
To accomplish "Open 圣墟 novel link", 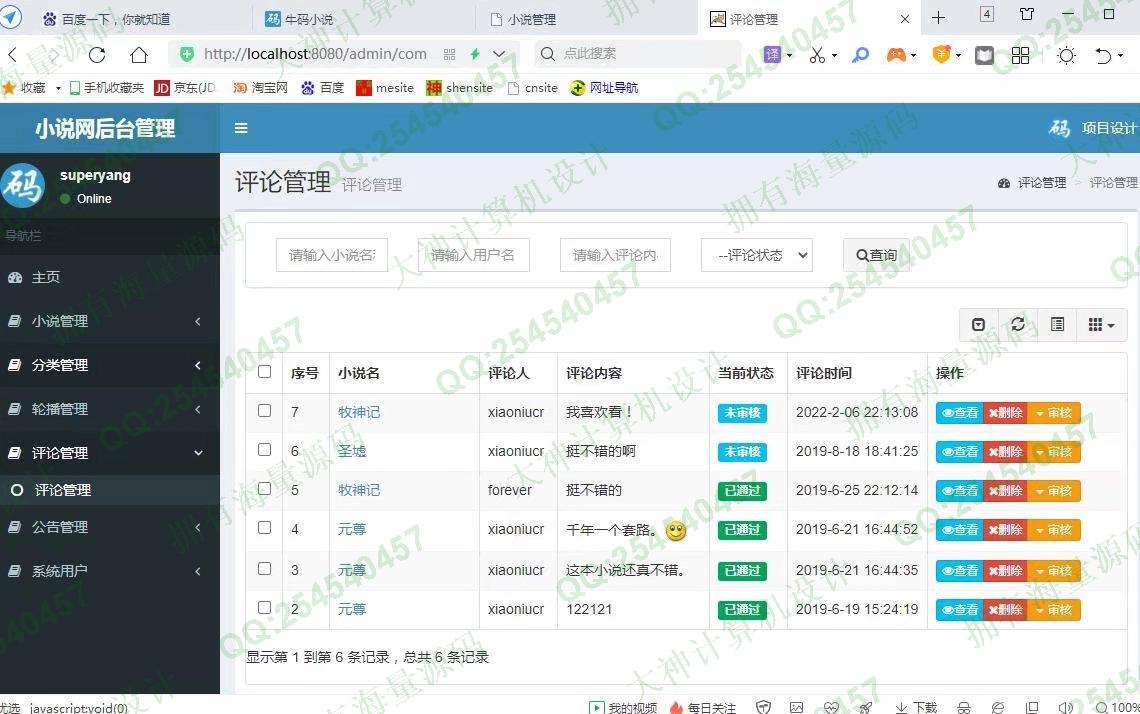I will (352, 451).
